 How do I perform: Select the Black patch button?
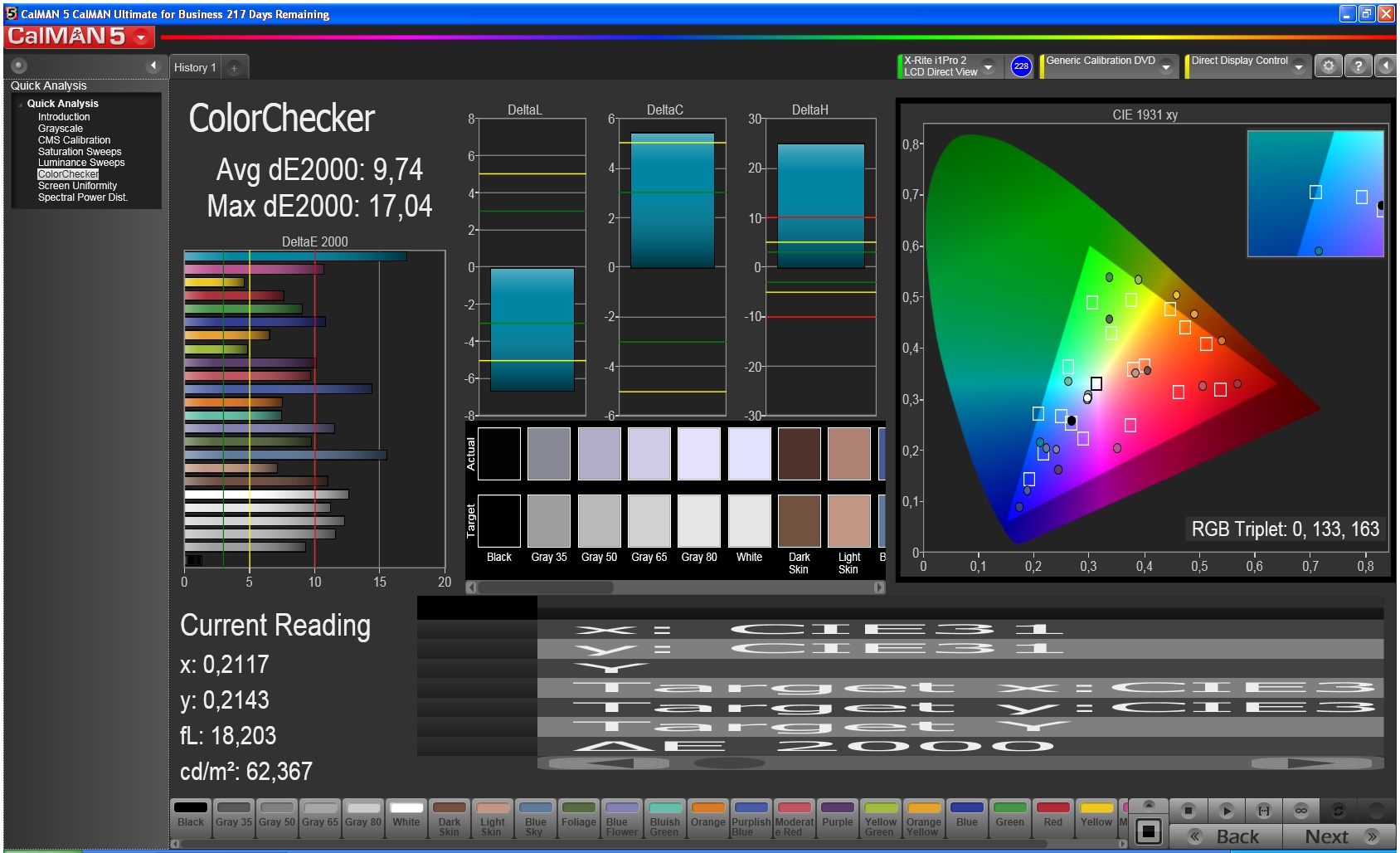(191, 819)
